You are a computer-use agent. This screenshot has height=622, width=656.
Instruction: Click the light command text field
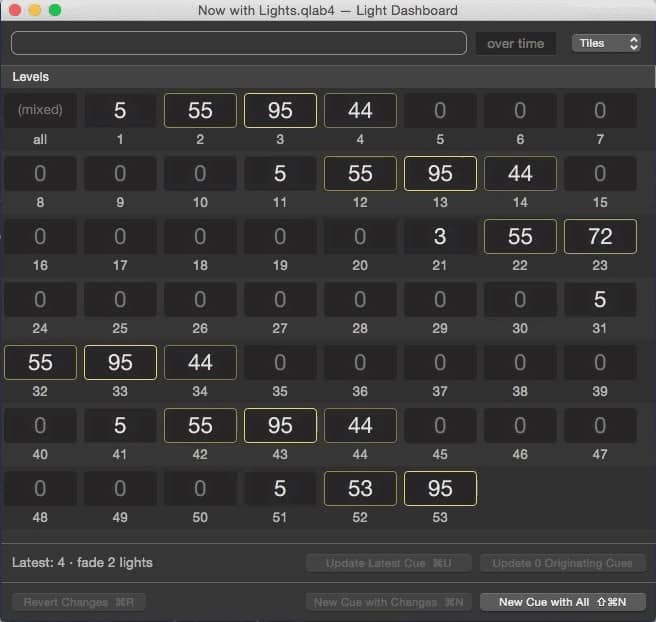click(x=239, y=43)
